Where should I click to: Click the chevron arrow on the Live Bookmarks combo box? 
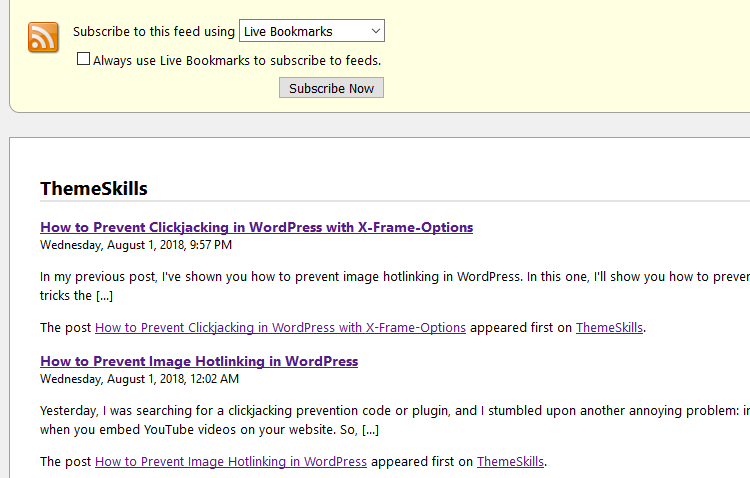(x=375, y=31)
